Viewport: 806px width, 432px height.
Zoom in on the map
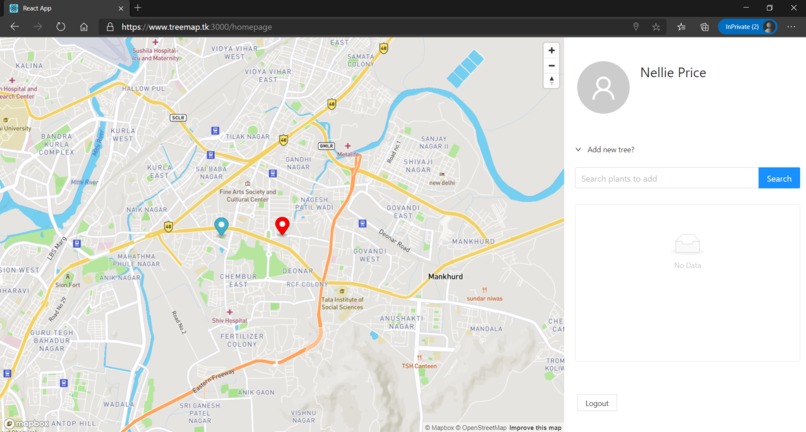(x=551, y=50)
